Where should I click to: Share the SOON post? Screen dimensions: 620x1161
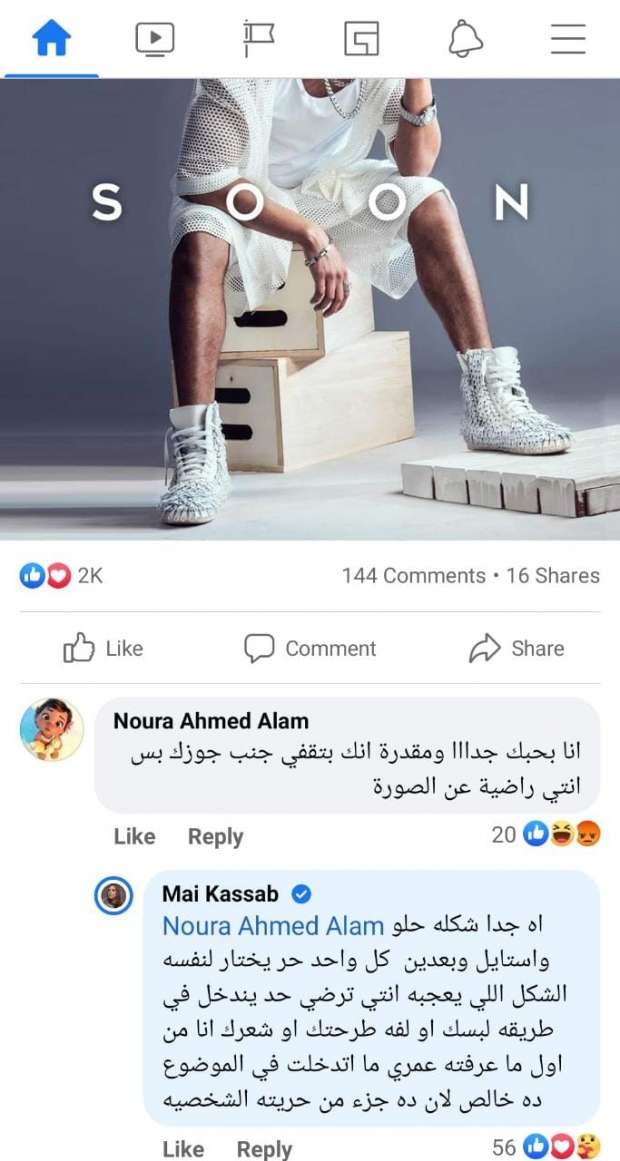click(x=517, y=649)
